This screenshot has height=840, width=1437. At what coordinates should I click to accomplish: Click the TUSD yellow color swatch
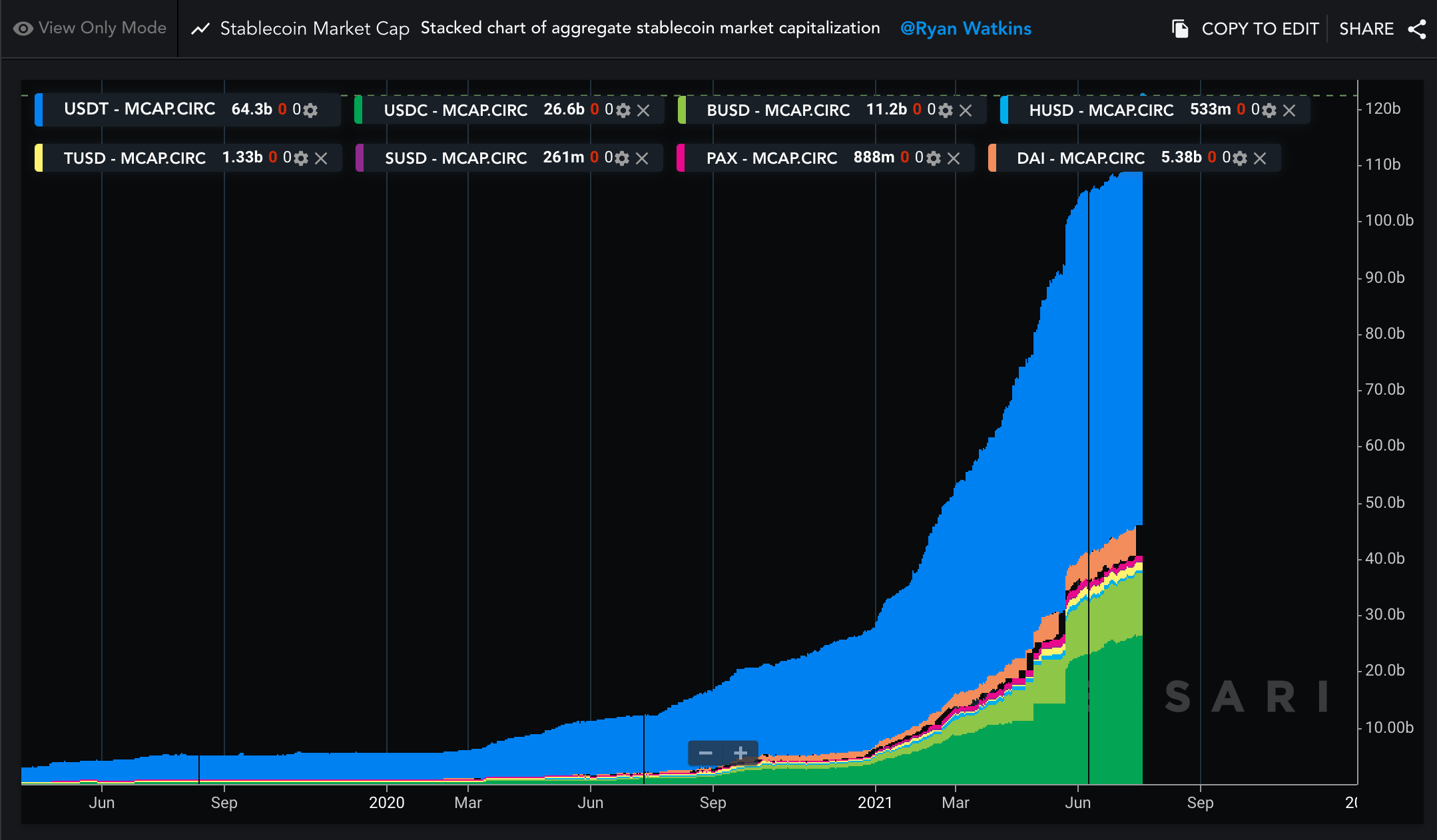click(39, 158)
